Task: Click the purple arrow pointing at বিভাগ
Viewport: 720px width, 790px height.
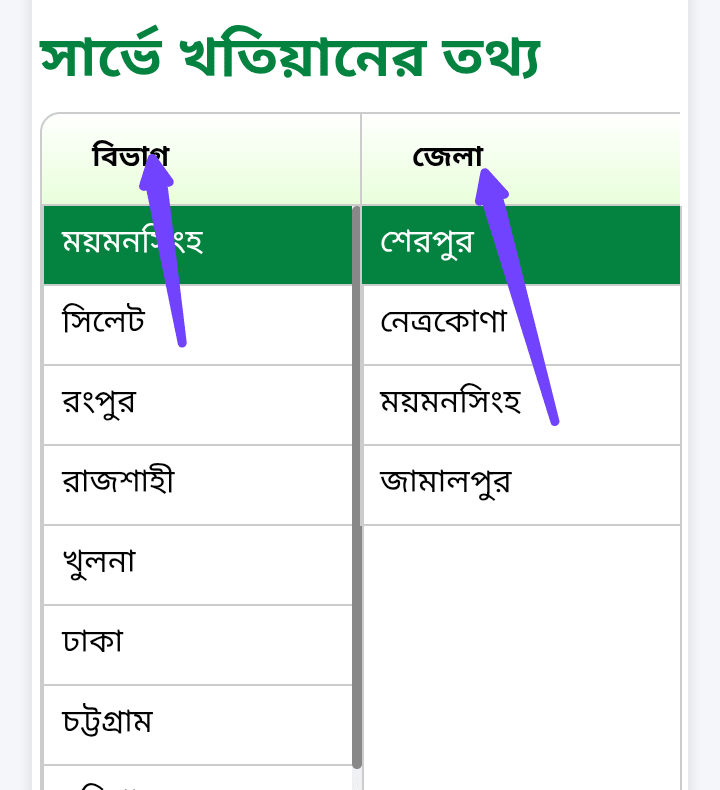Action: coord(168,260)
